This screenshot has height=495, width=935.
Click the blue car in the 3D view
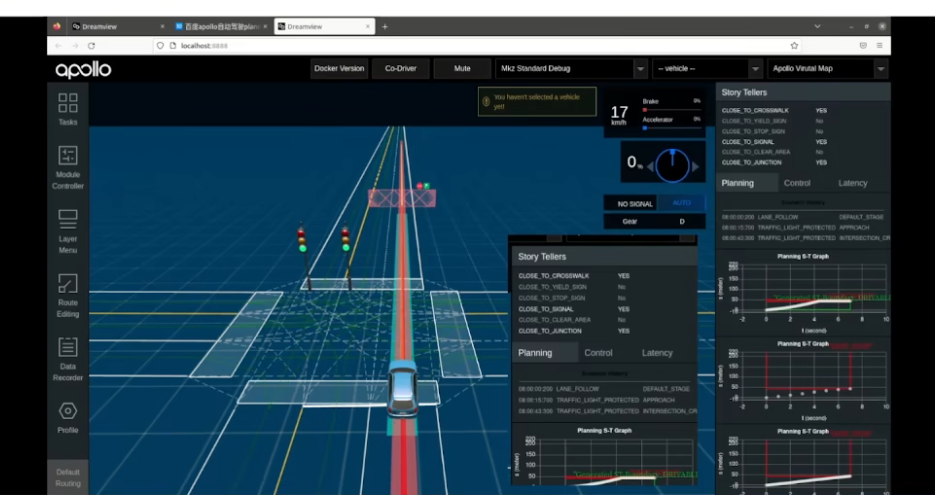pos(403,388)
